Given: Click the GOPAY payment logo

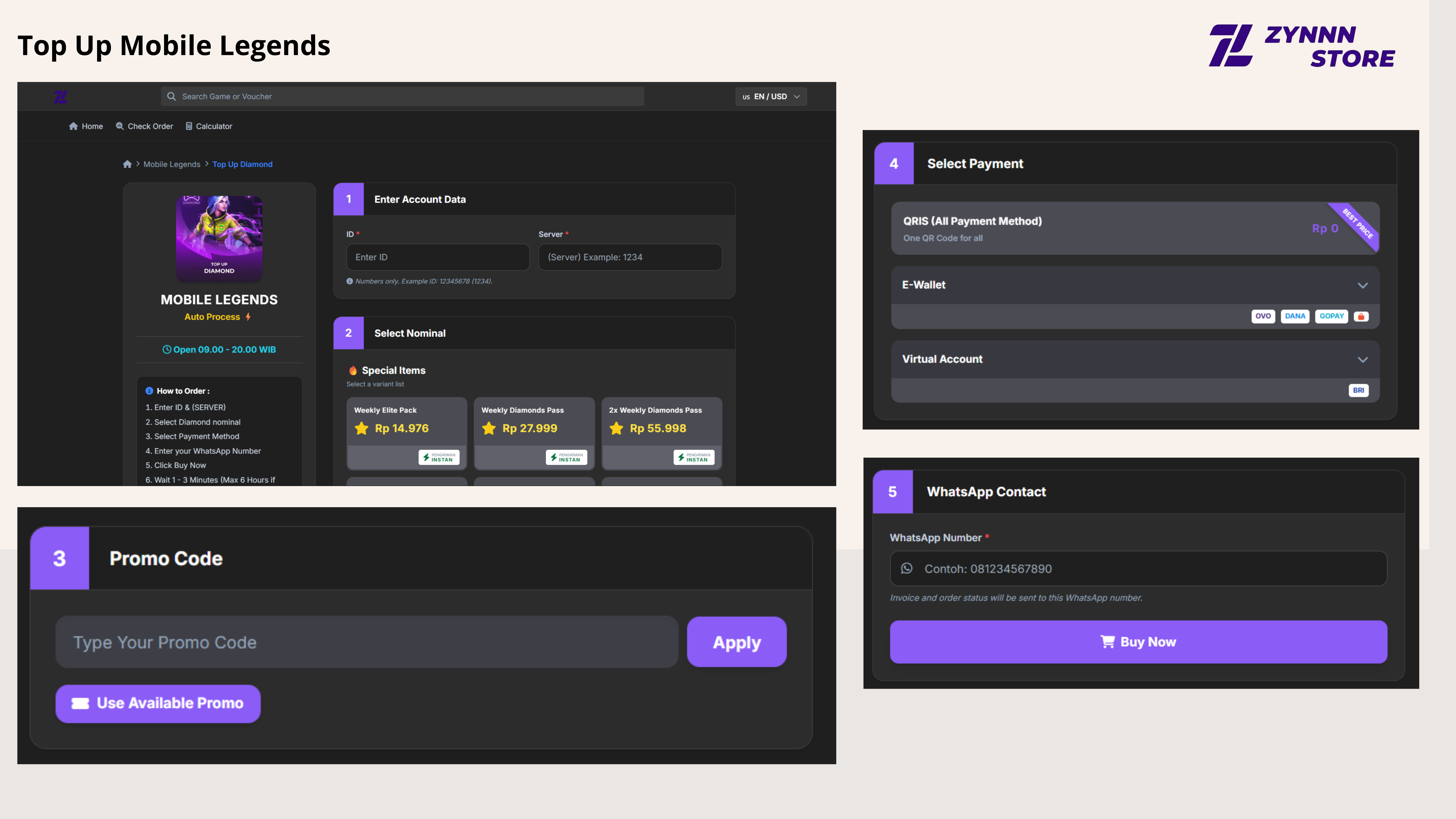Looking at the screenshot, I should pyautogui.click(x=1332, y=316).
